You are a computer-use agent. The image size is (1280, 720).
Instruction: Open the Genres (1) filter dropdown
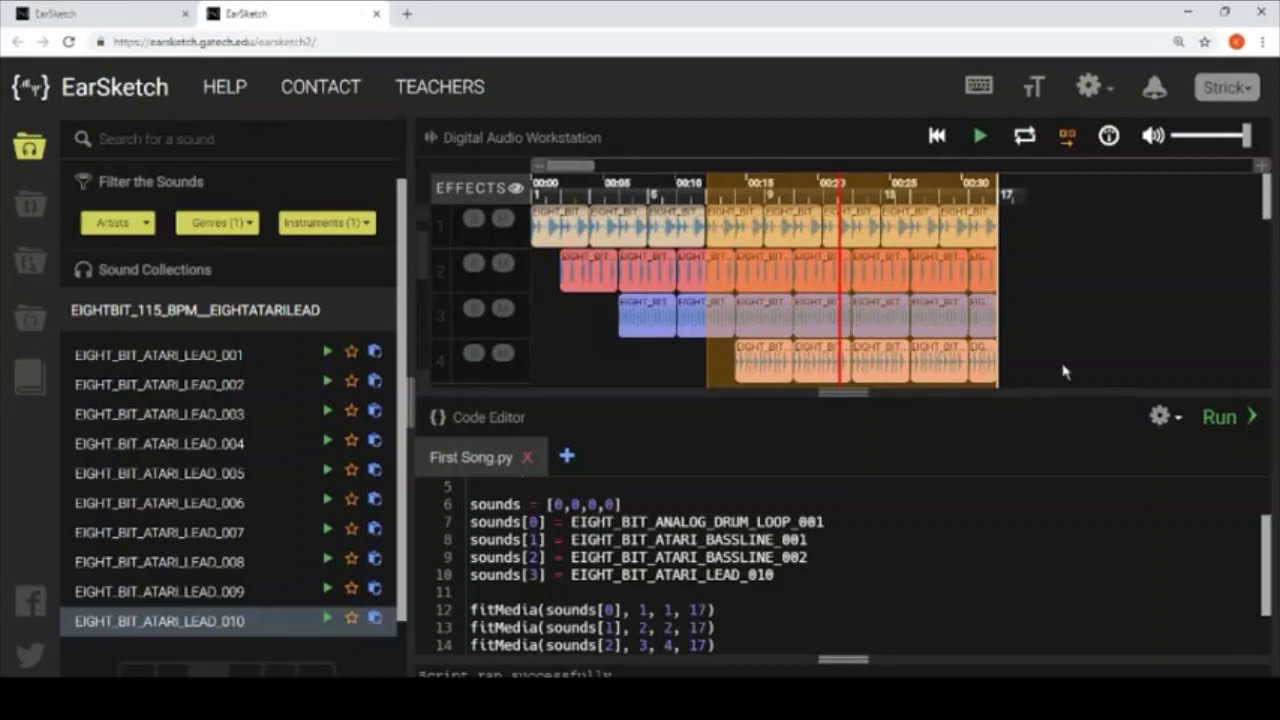coord(217,223)
